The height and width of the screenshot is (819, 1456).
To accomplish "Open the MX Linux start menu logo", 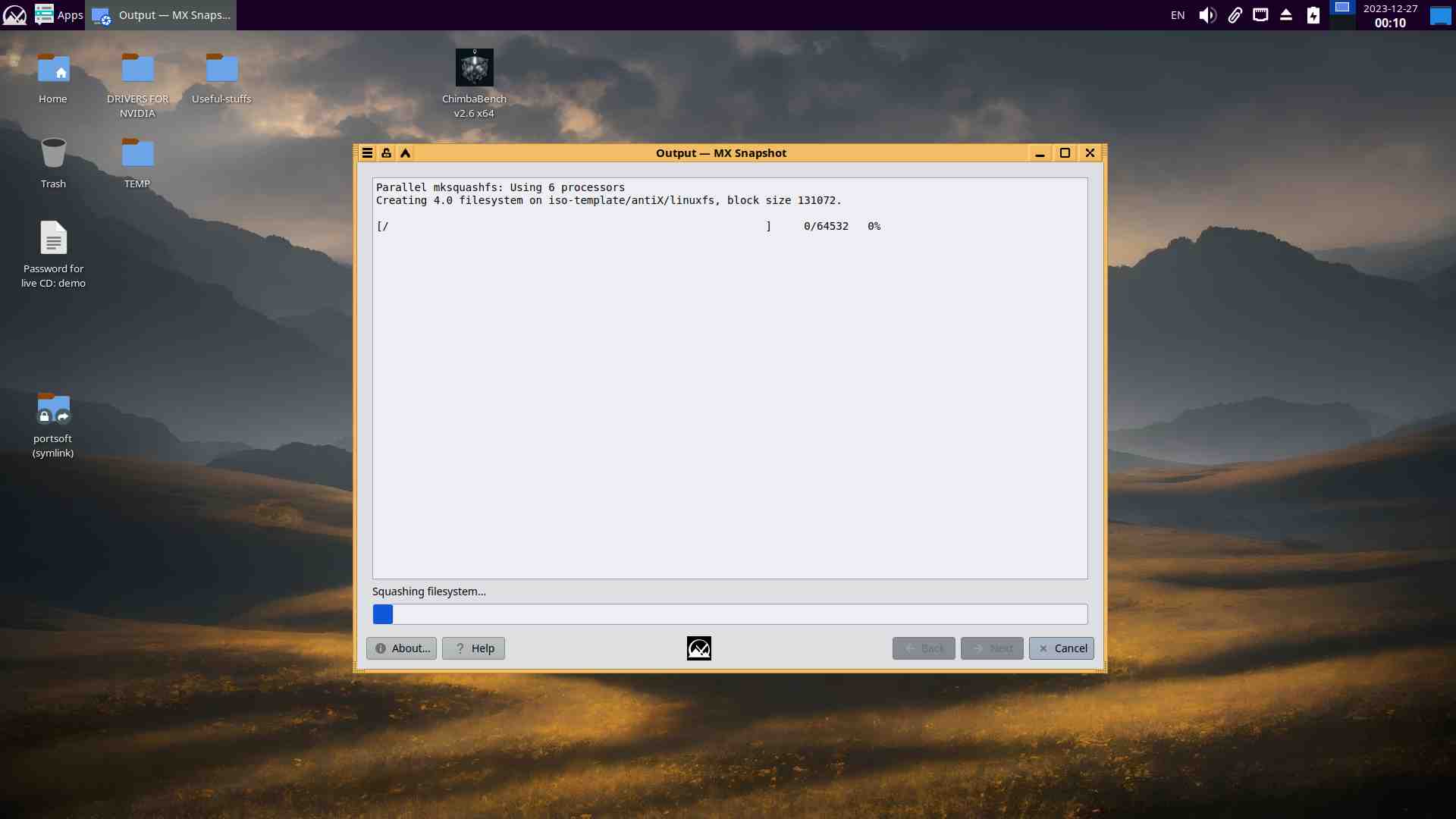I will tap(14, 14).
